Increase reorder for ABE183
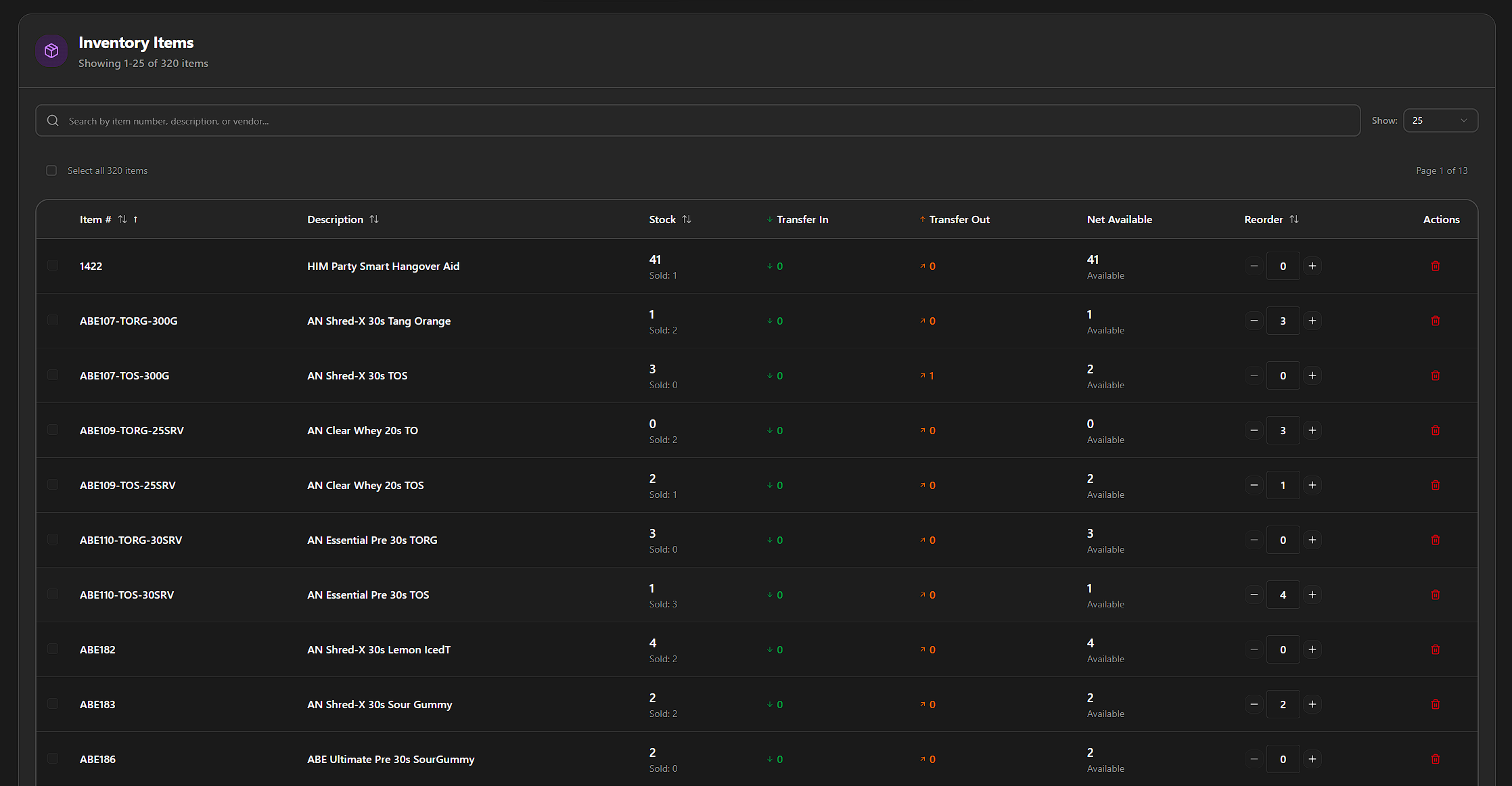 click(x=1312, y=704)
